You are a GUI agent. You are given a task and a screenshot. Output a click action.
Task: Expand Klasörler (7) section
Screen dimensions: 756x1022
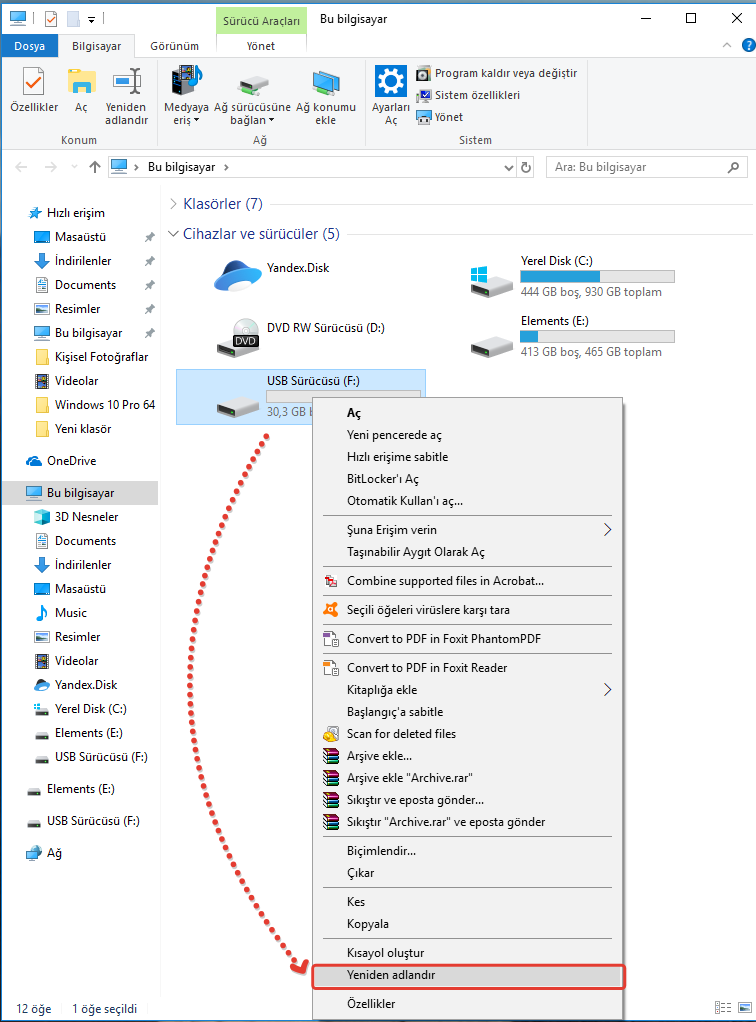pyautogui.click(x=173, y=204)
